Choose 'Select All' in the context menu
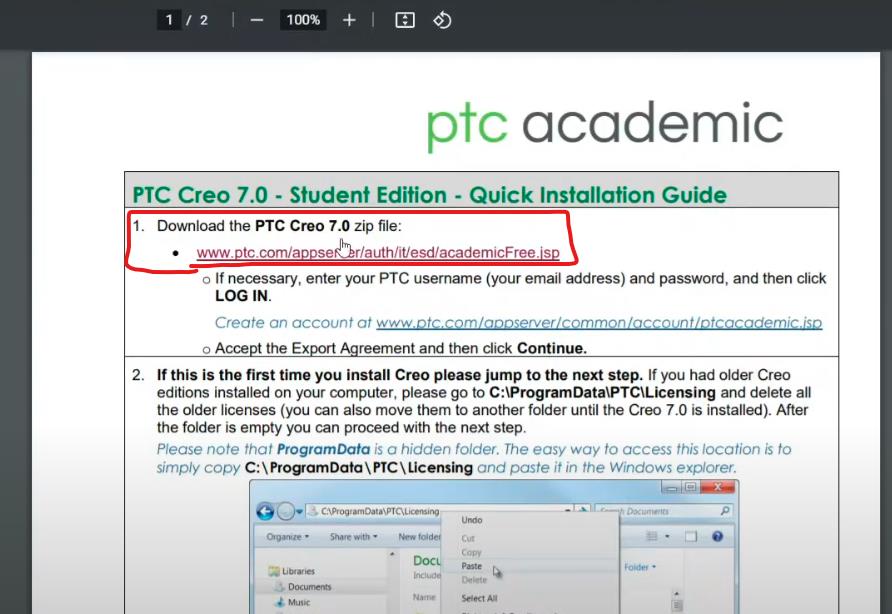This screenshot has height=614, width=892. pyautogui.click(x=479, y=598)
